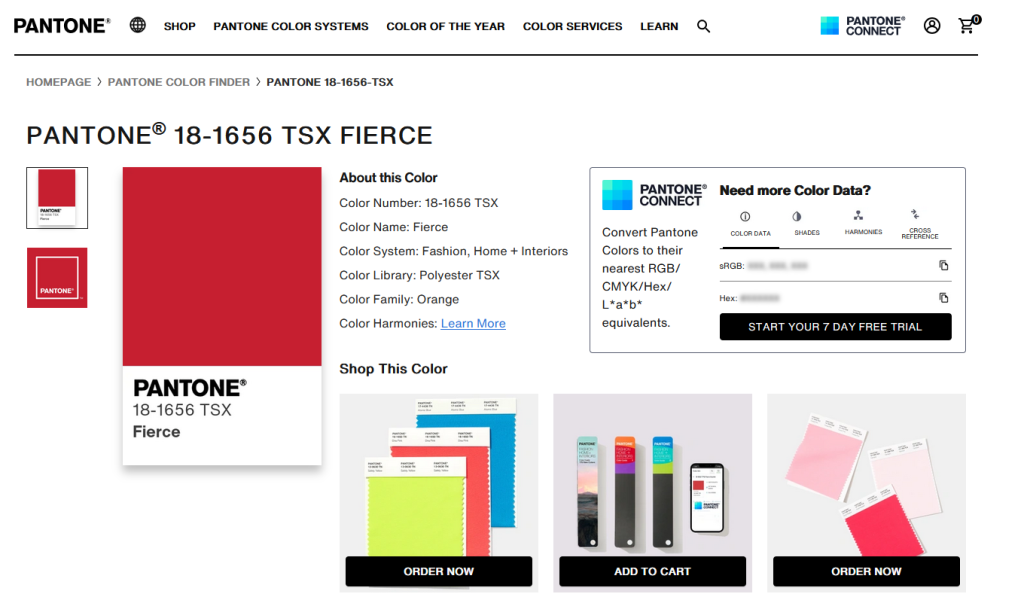Open the user account profile icon
This screenshot has height=597, width=1024.
point(932,26)
